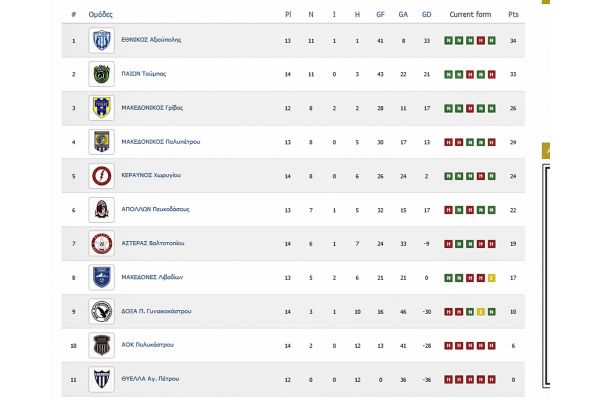The height and width of the screenshot is (400, 600).
Task: Click the Ομάδες column header
Action: [100, 15]
